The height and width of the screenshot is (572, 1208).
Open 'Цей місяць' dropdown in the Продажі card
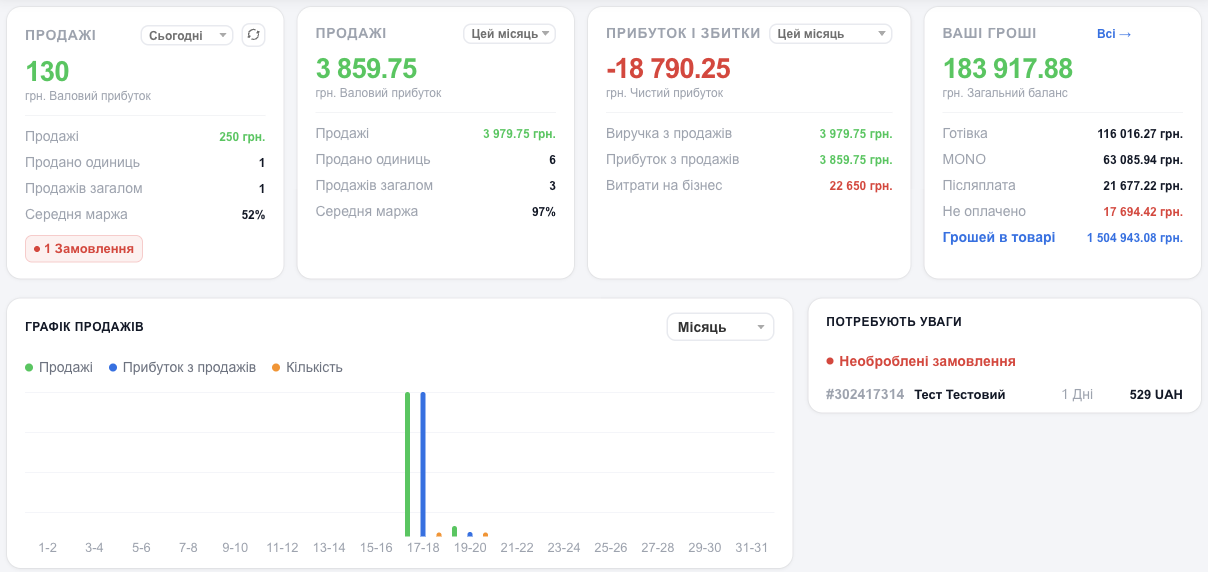(509, 34)
